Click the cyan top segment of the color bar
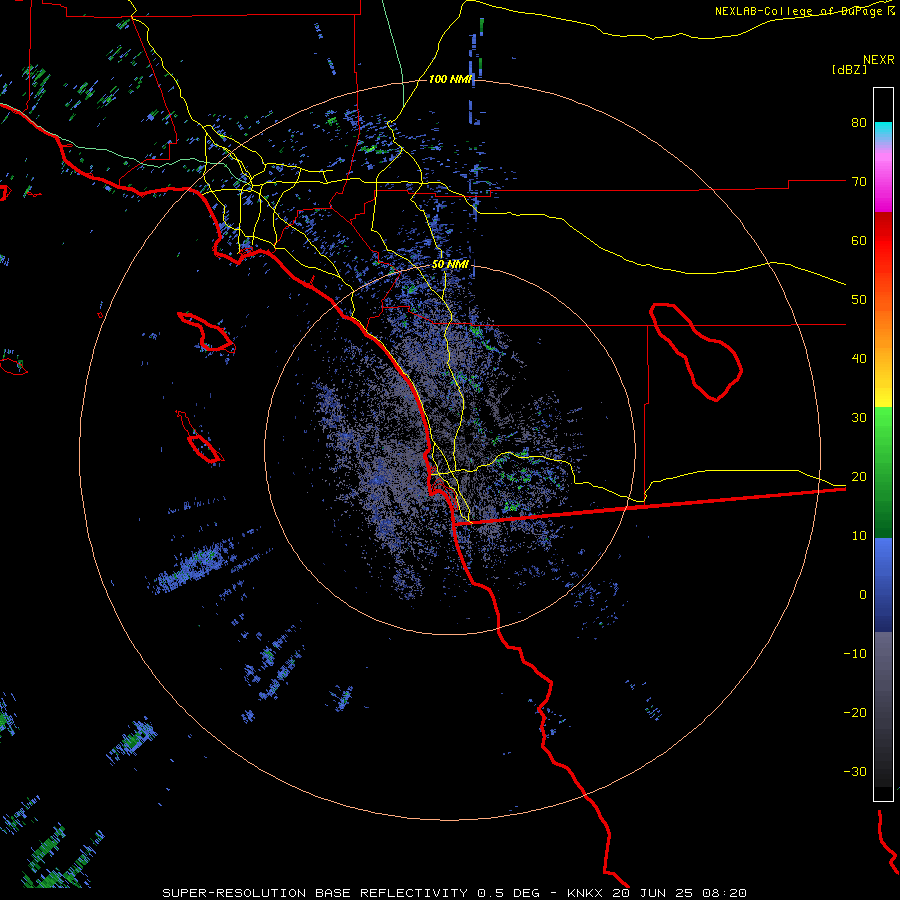This screenshot has height=900, width=900. point(883,131)
